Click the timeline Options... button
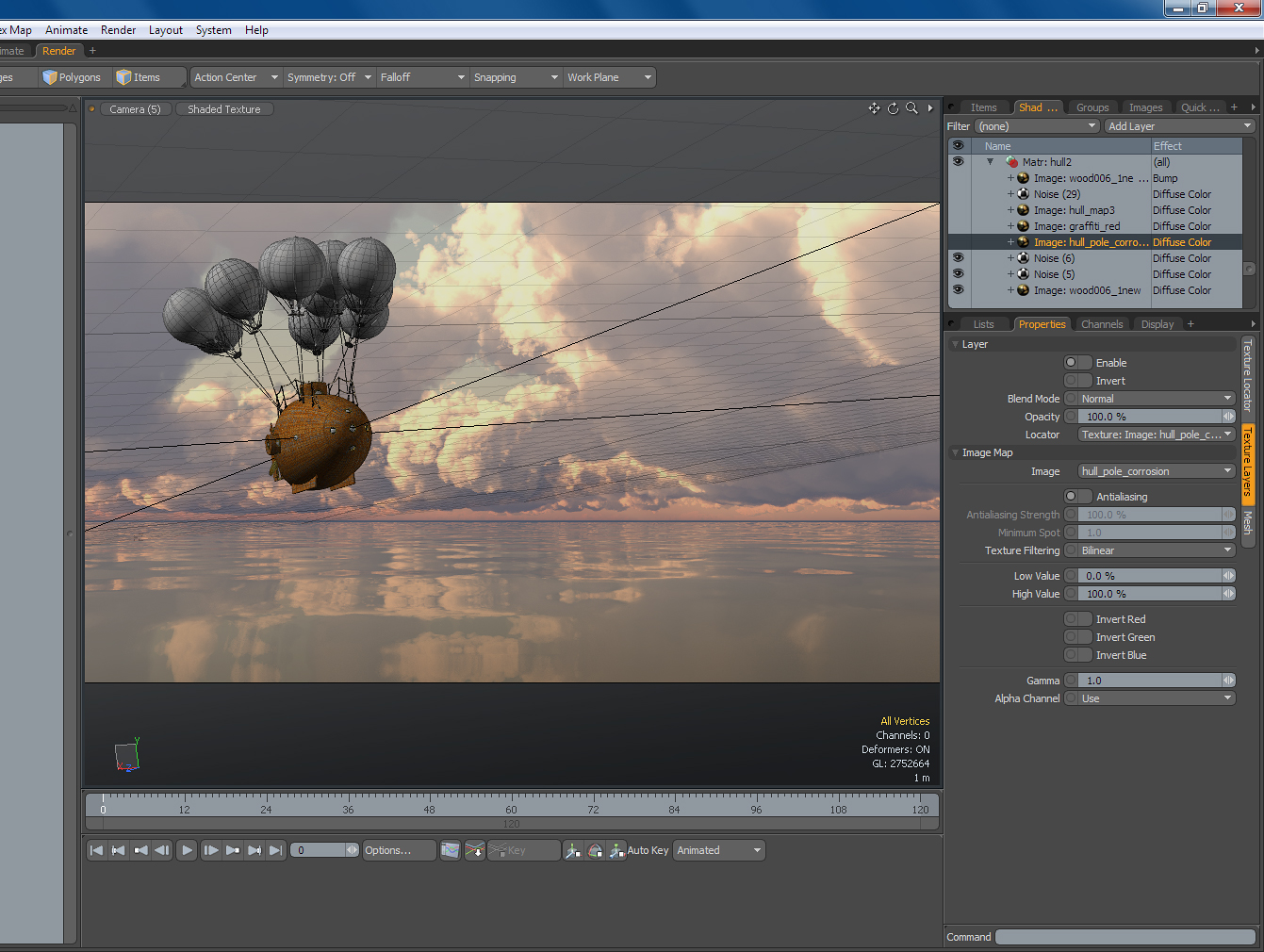Screen dimensions: 1264x952 coord(399,850)
